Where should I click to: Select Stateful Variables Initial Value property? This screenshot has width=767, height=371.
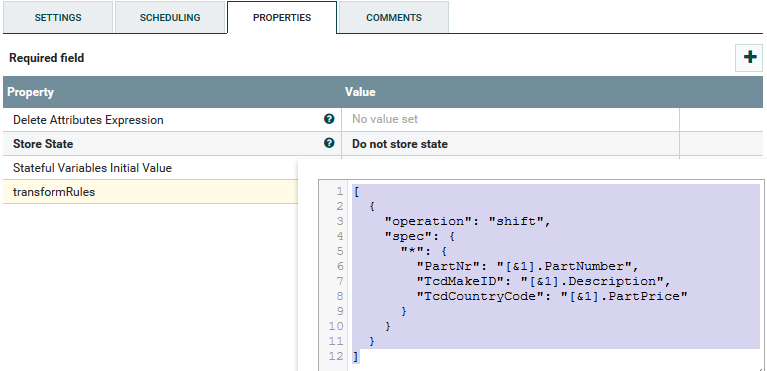point(92,168)
